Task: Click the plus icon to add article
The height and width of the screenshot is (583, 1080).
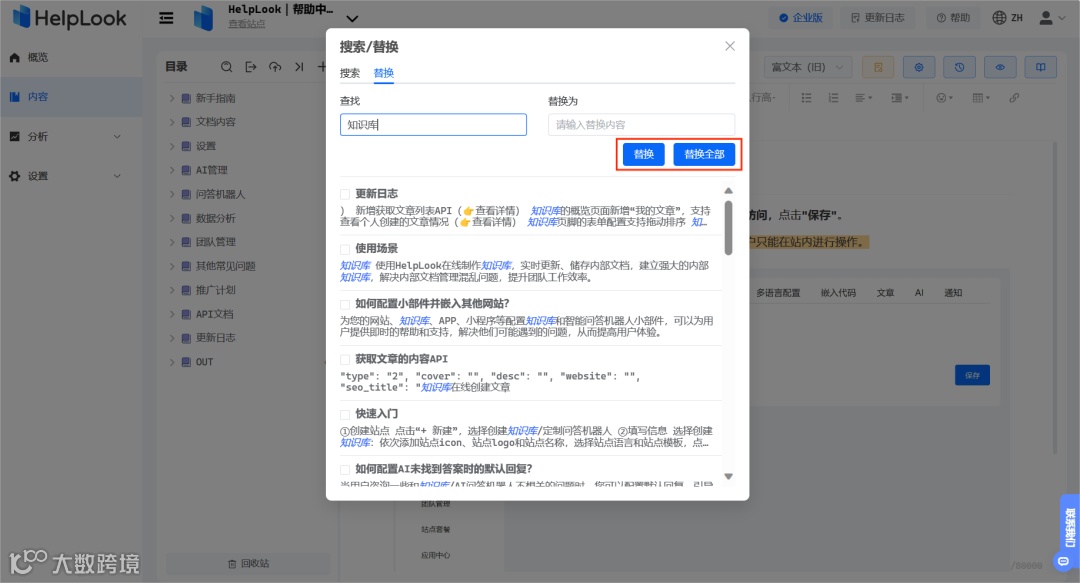Action: coord(323,66)
